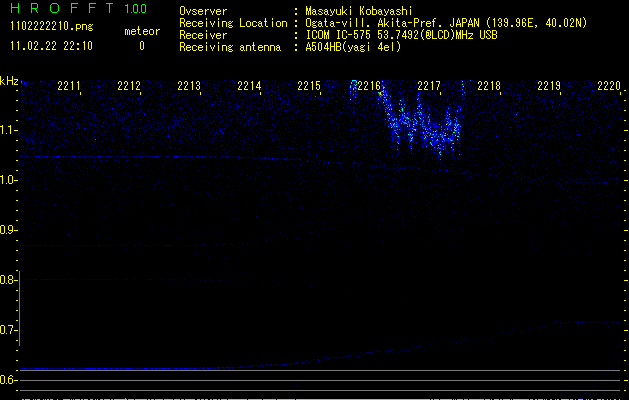The height and width of the screenshot is (400, 629).
Task: Click the Receiver label
Action: [203, 35]
